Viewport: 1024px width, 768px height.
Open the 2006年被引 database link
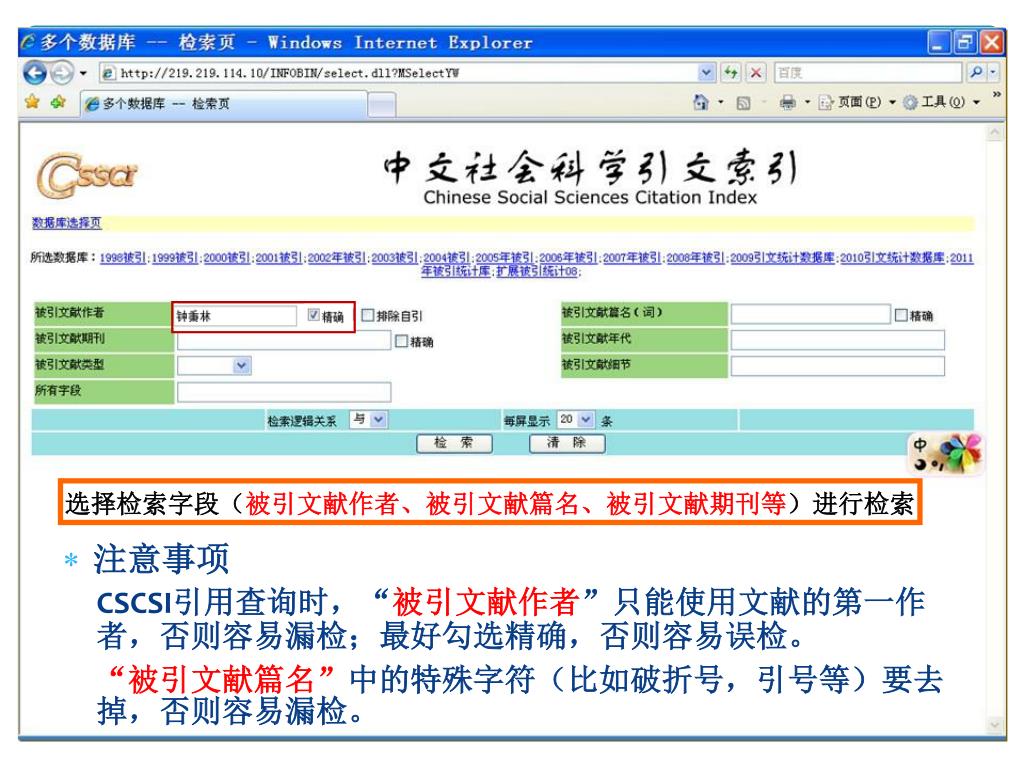click(x=568, y=258)
